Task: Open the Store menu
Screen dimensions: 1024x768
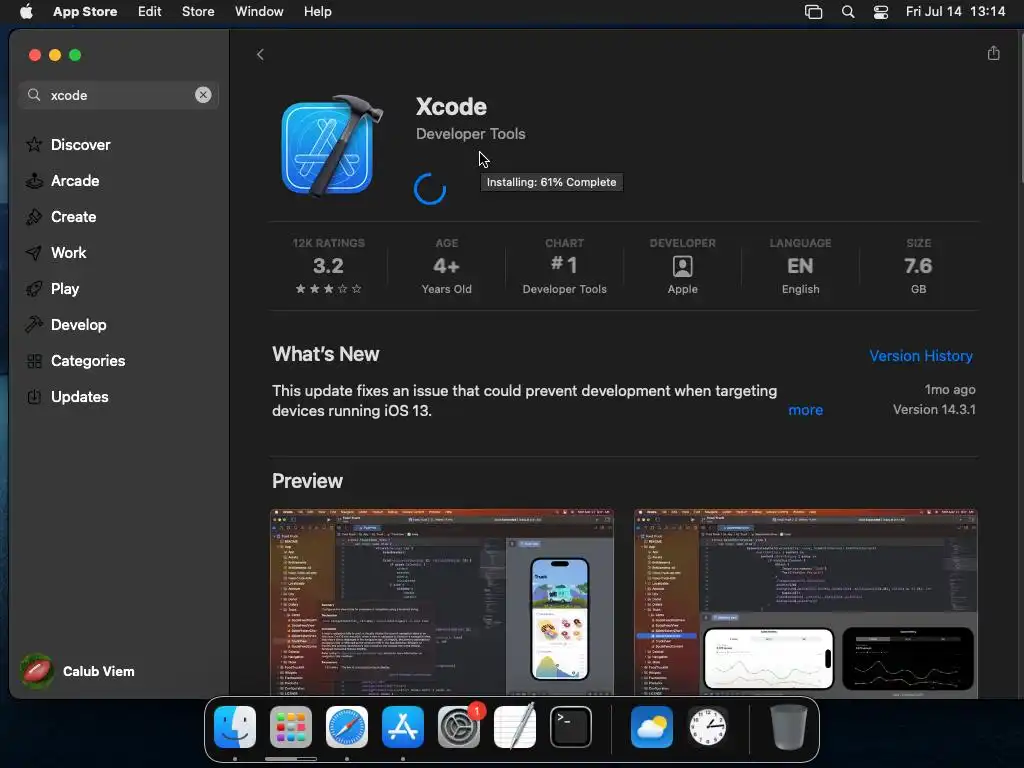Action: tap(198, 12)
